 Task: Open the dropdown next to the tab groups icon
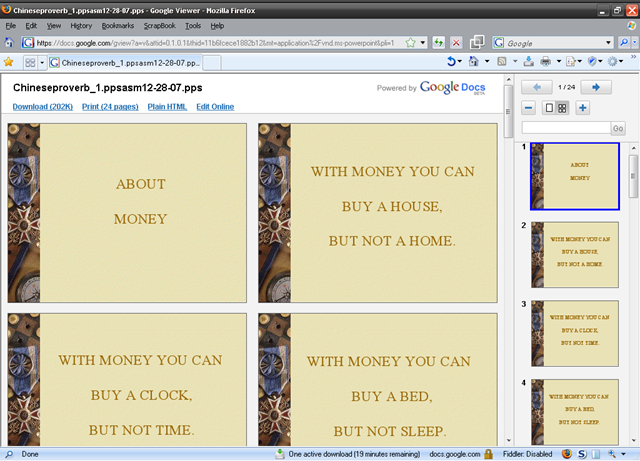(42, 63)
